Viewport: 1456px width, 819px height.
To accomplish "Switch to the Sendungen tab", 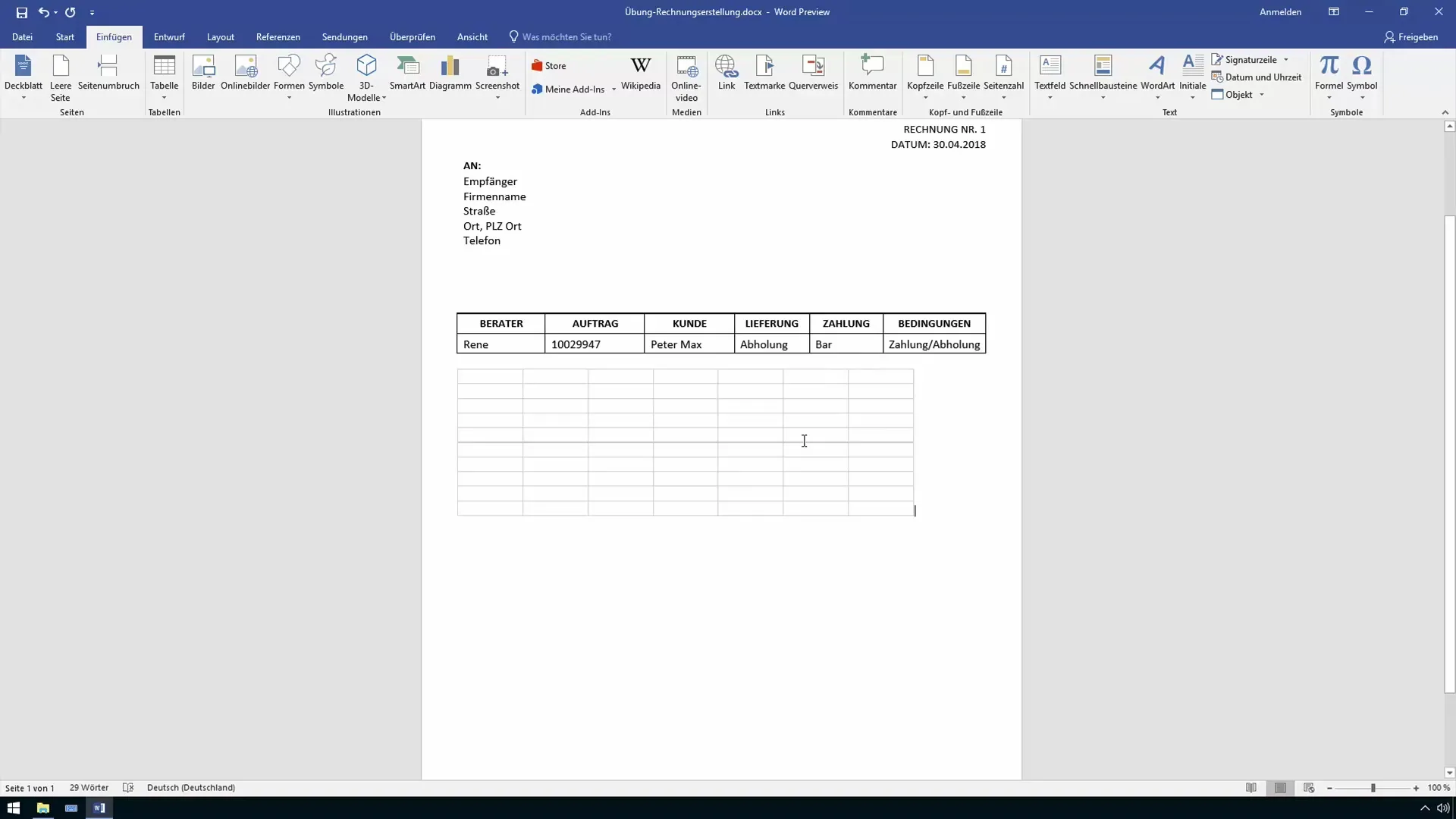I will pyautogui.click(x=345, y=37).
